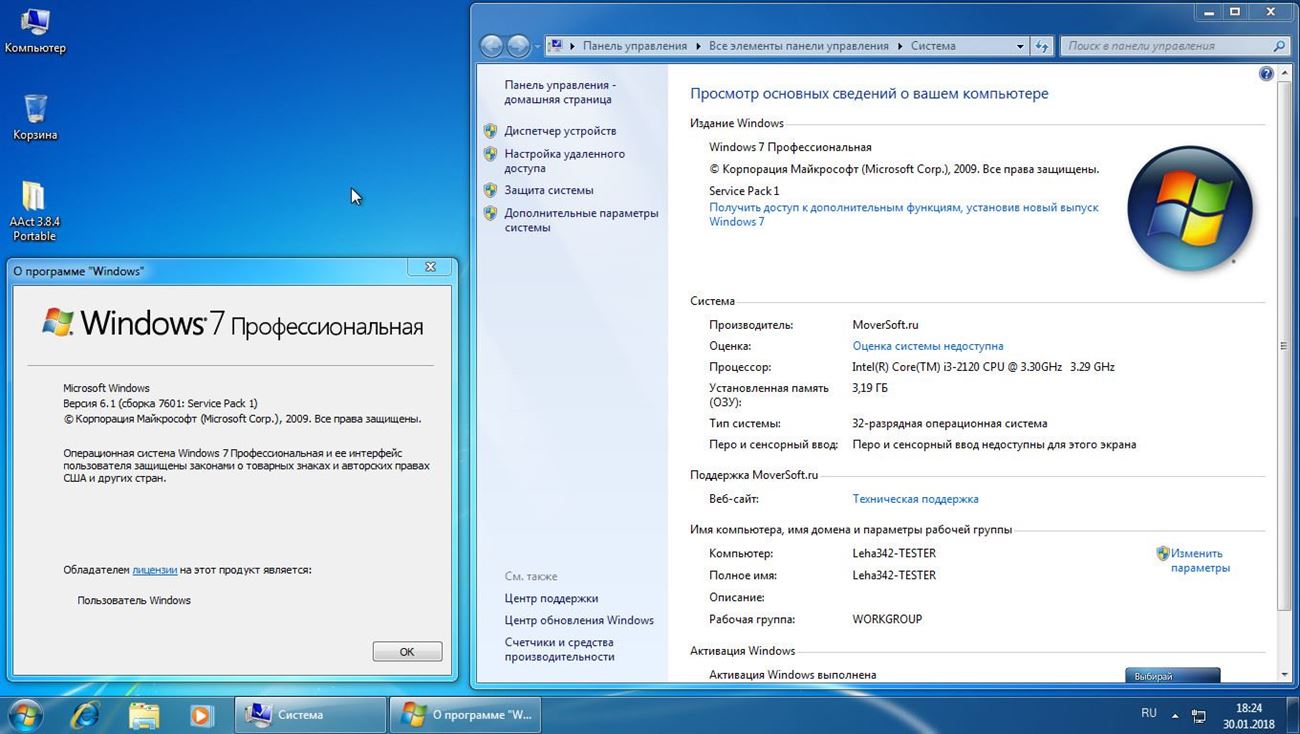This screenshot has width=1300, height=734.
Task: Go back in the Система window
Action: click(491, 46)
